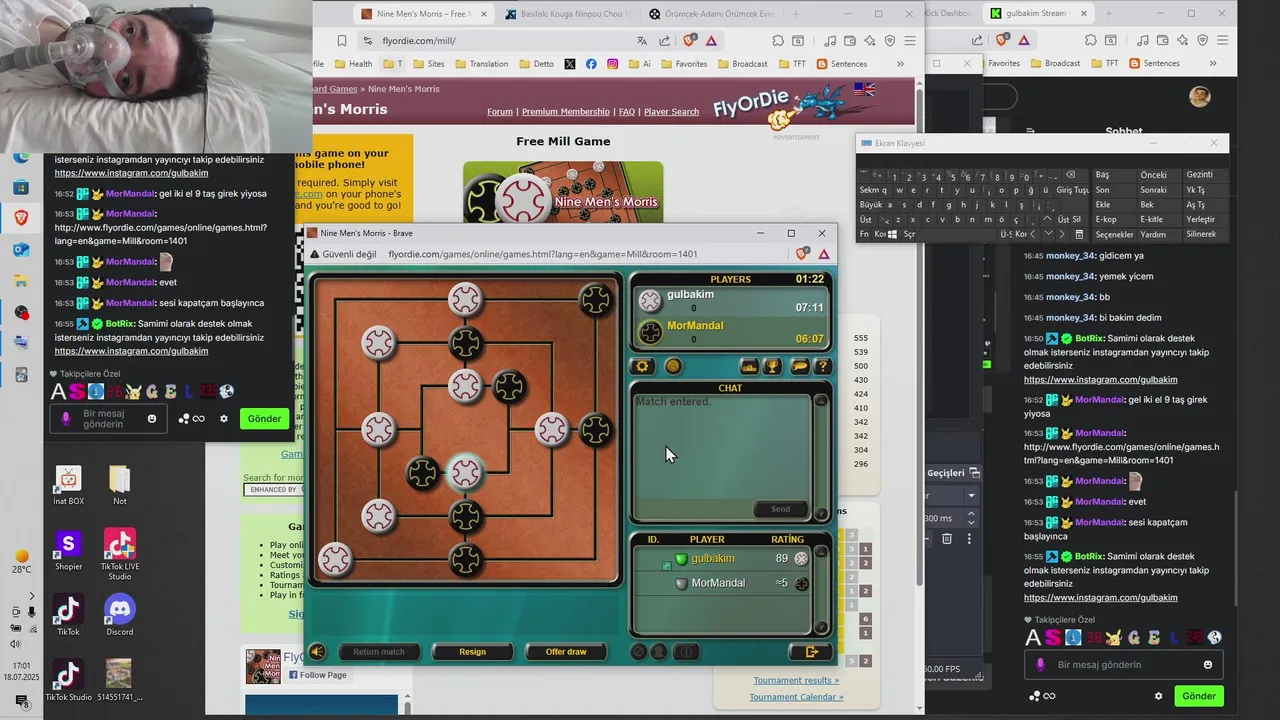
Task: Open the Instagram bookmark icon
Action: pyautogui.click(x=613, y=64)
